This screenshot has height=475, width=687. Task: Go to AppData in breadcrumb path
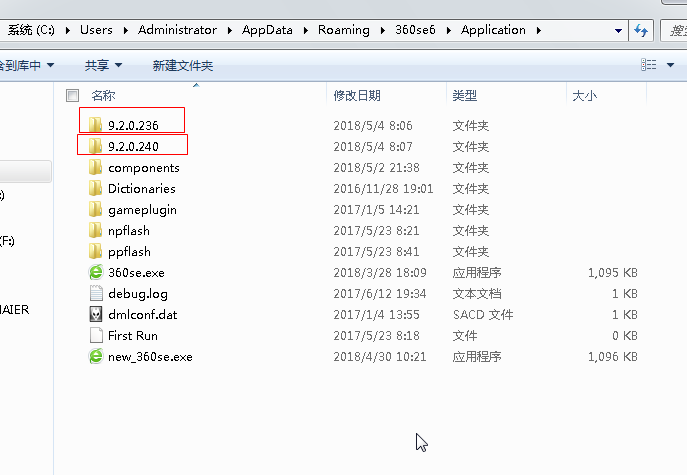click(x=267, y=30)
